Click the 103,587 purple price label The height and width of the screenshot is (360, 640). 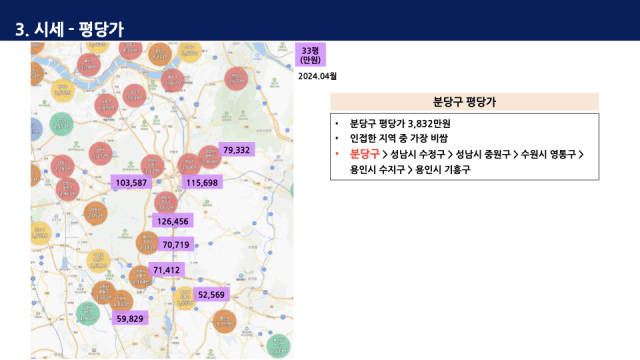click(x=131, y=182)
